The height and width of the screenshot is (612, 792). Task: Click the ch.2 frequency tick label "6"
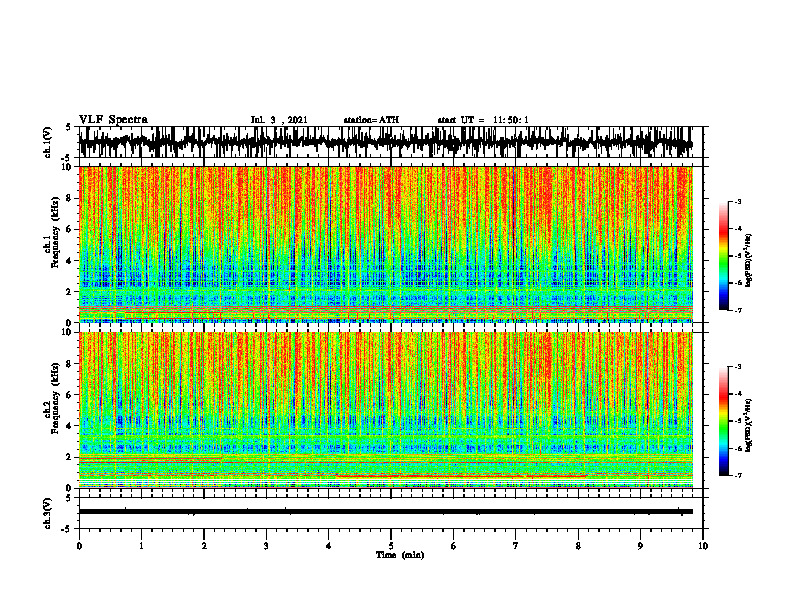(x=70, y=395)
